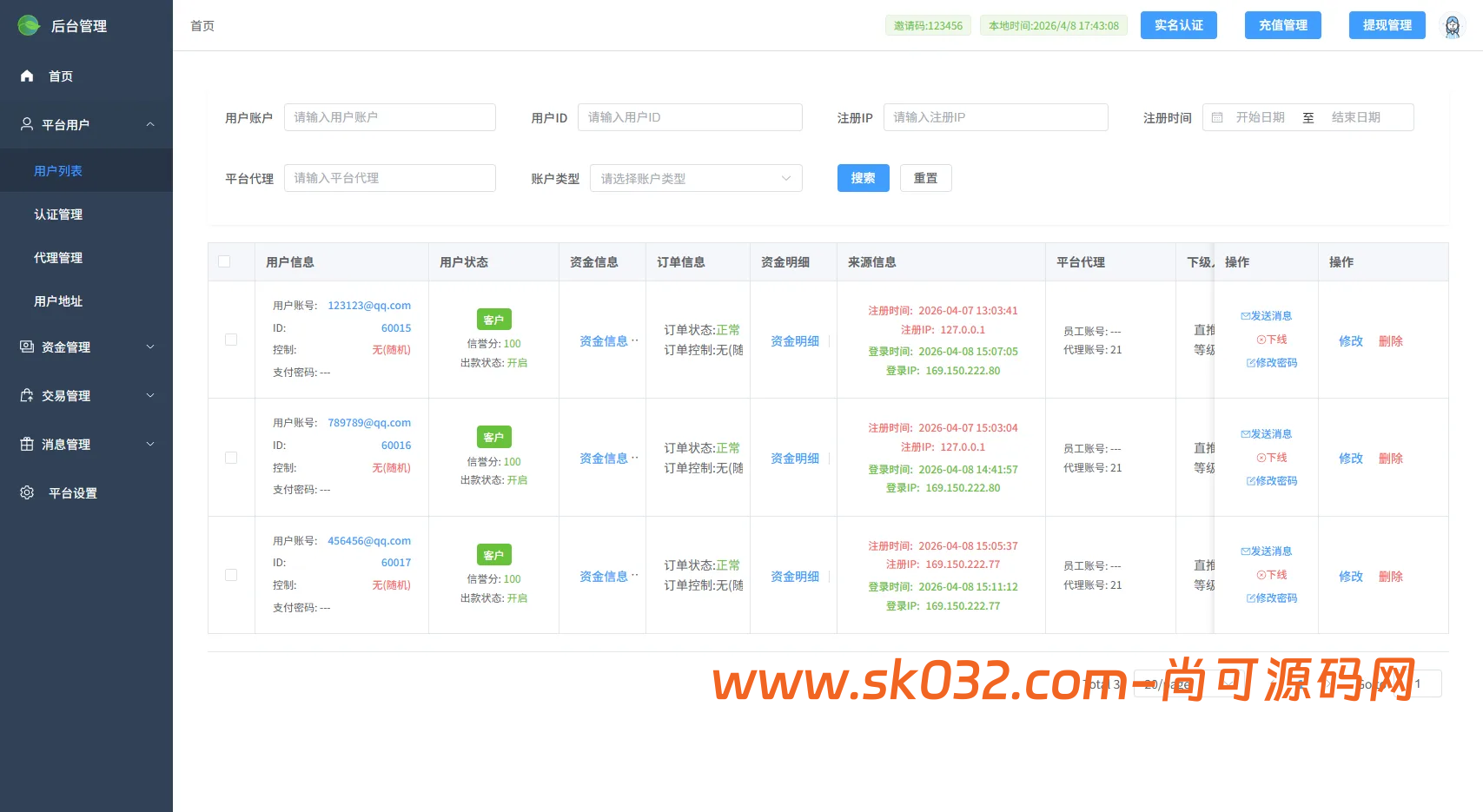Click account link 123123@qq.com
Image resolution: width=1483 pixels, height=812 pixels.
point(369,305)
